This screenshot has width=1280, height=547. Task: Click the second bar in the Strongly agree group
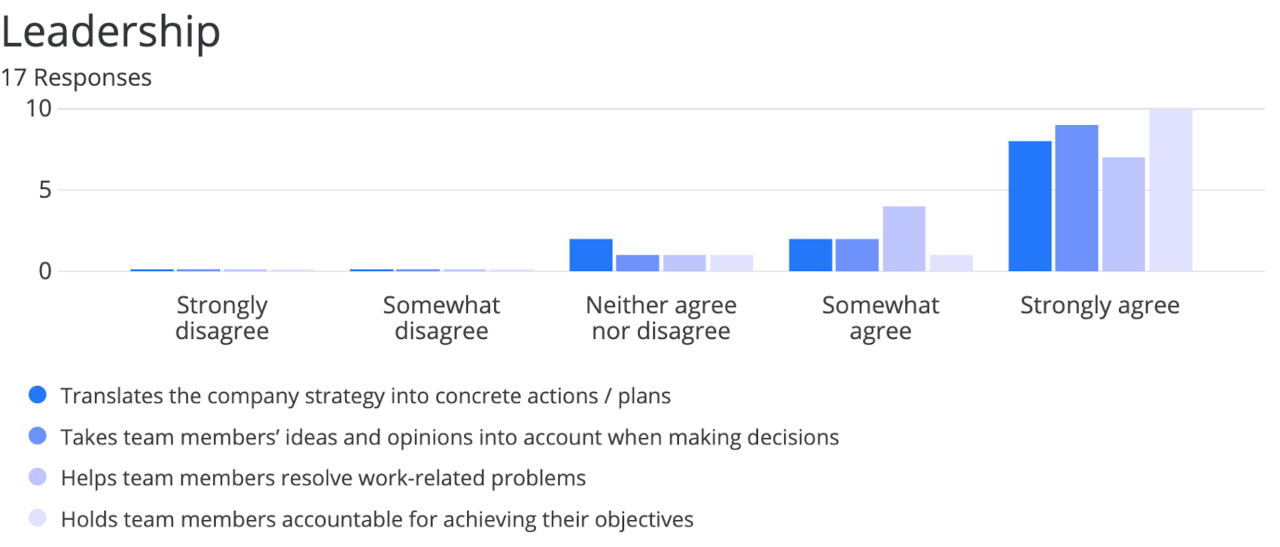coord(1076,198)
